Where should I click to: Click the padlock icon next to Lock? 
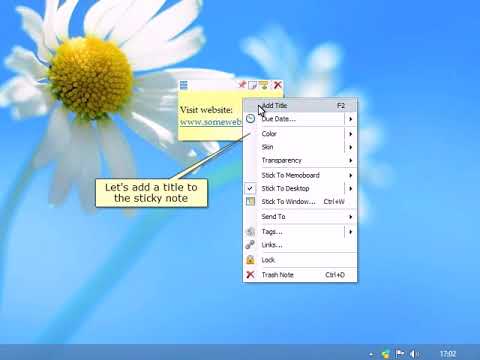pyautogui.click(x=250, y=260)
